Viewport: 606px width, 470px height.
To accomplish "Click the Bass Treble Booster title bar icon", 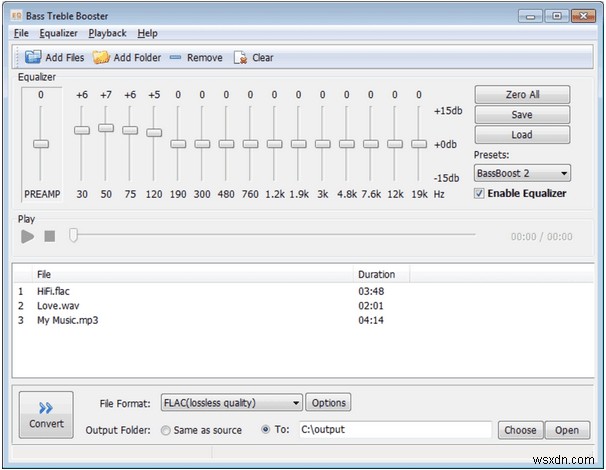I will (x=16, y=16).
